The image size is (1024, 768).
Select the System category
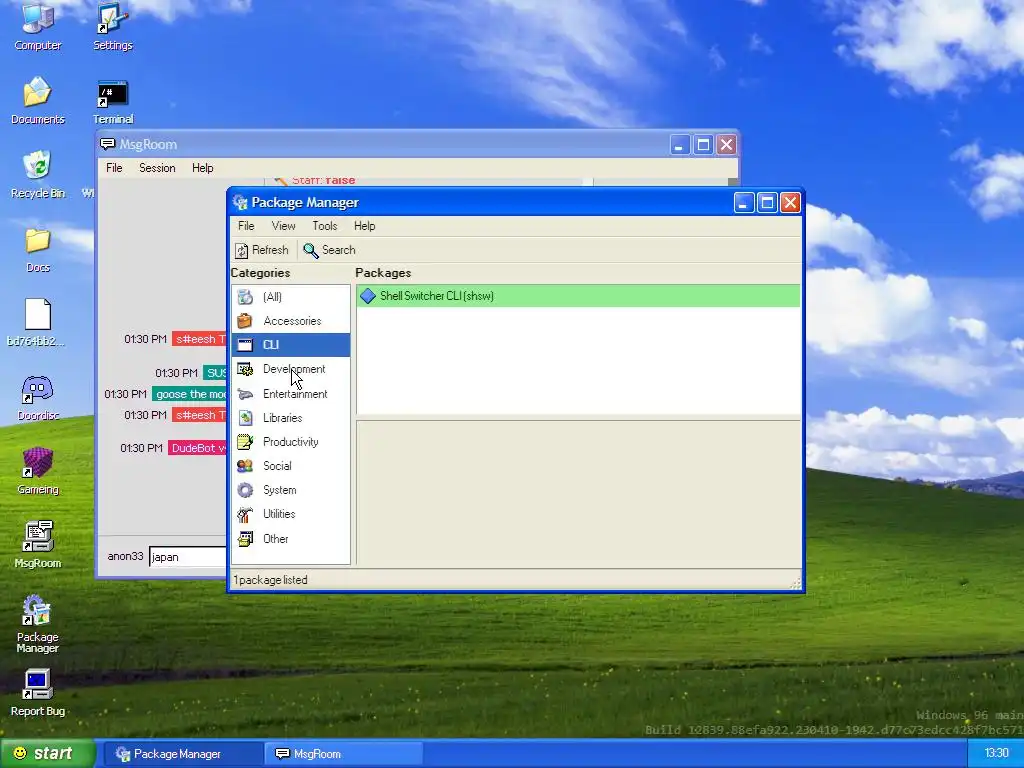291,490
